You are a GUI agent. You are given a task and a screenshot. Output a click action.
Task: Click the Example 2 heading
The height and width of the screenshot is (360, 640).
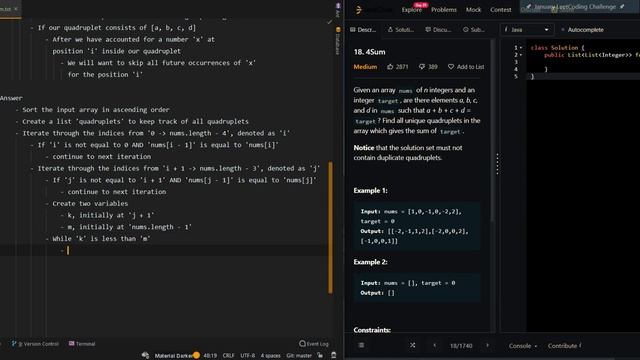370,262
